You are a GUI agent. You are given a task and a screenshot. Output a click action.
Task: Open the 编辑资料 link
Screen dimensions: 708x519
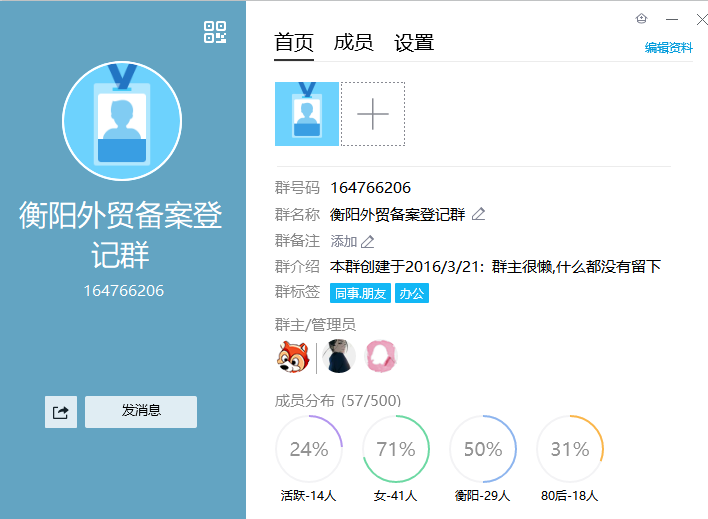click(x=668, y=47)
